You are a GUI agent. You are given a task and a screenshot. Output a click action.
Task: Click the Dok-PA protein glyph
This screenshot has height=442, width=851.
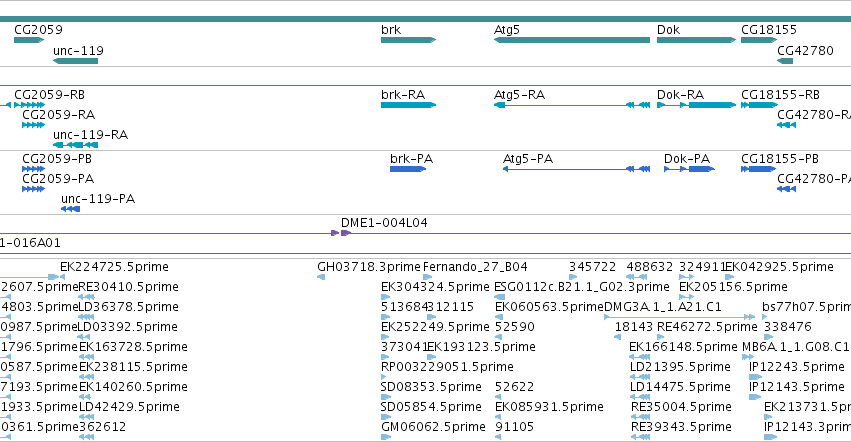point(689,169)
